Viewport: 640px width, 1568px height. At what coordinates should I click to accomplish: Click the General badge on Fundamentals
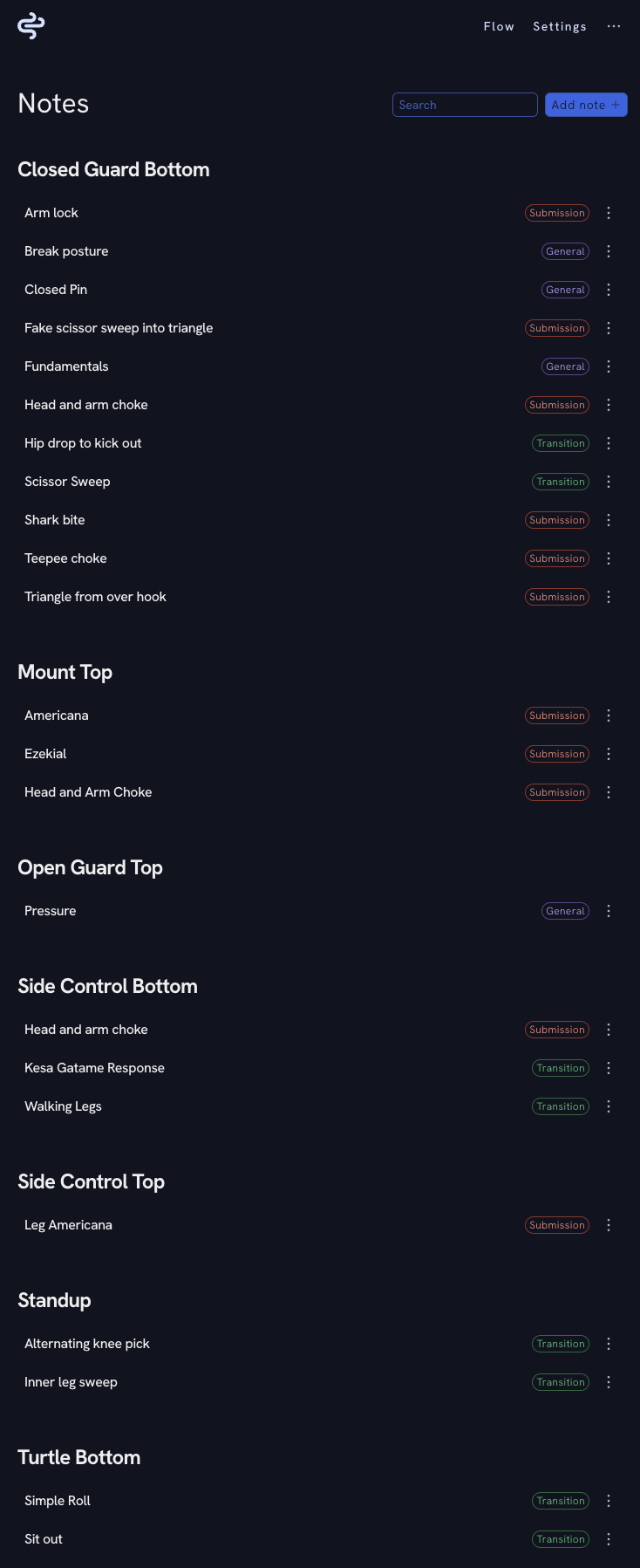point(565,366)
